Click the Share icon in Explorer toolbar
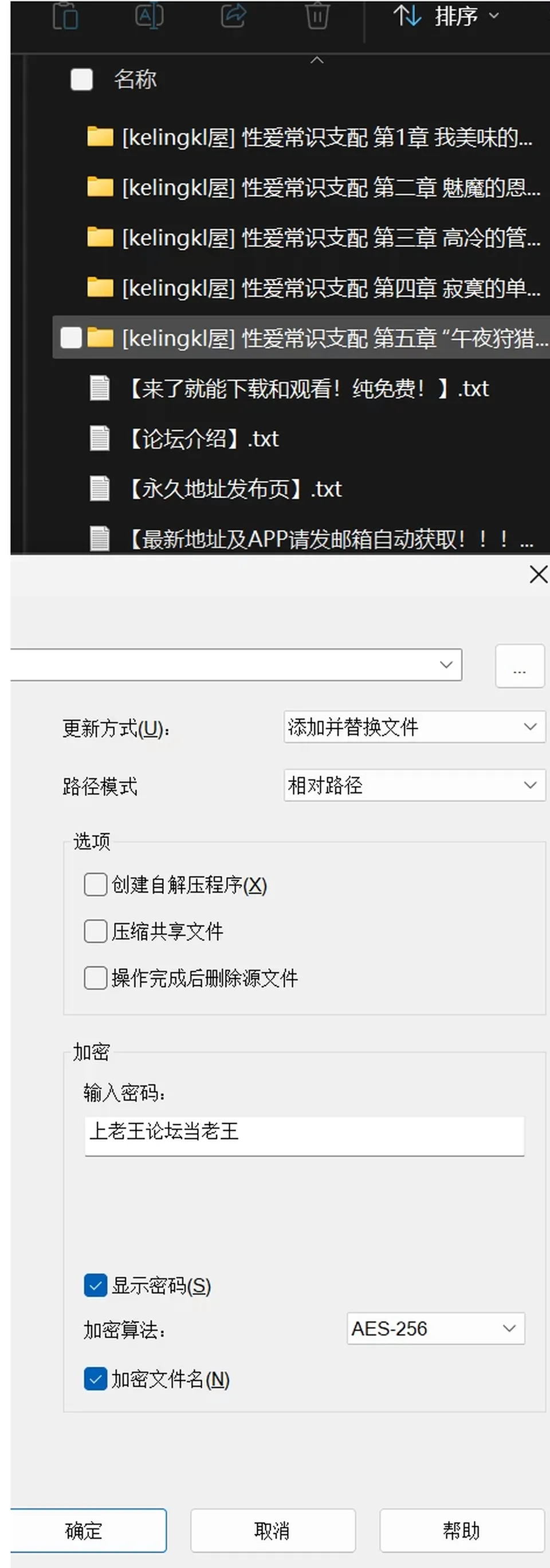This screenshot has width=550, height=1568. point(233,16)
